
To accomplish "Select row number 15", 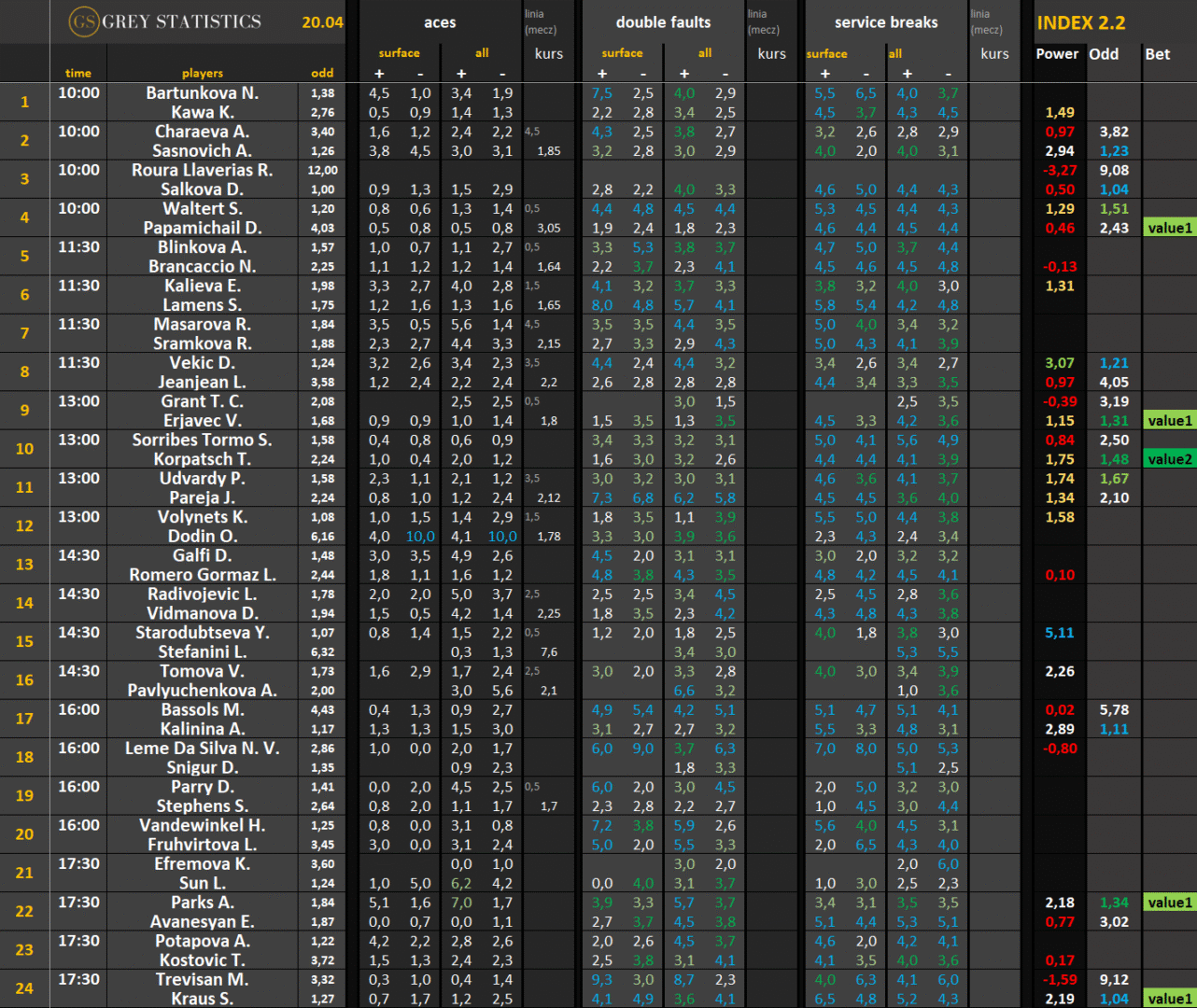I will 24,642.
